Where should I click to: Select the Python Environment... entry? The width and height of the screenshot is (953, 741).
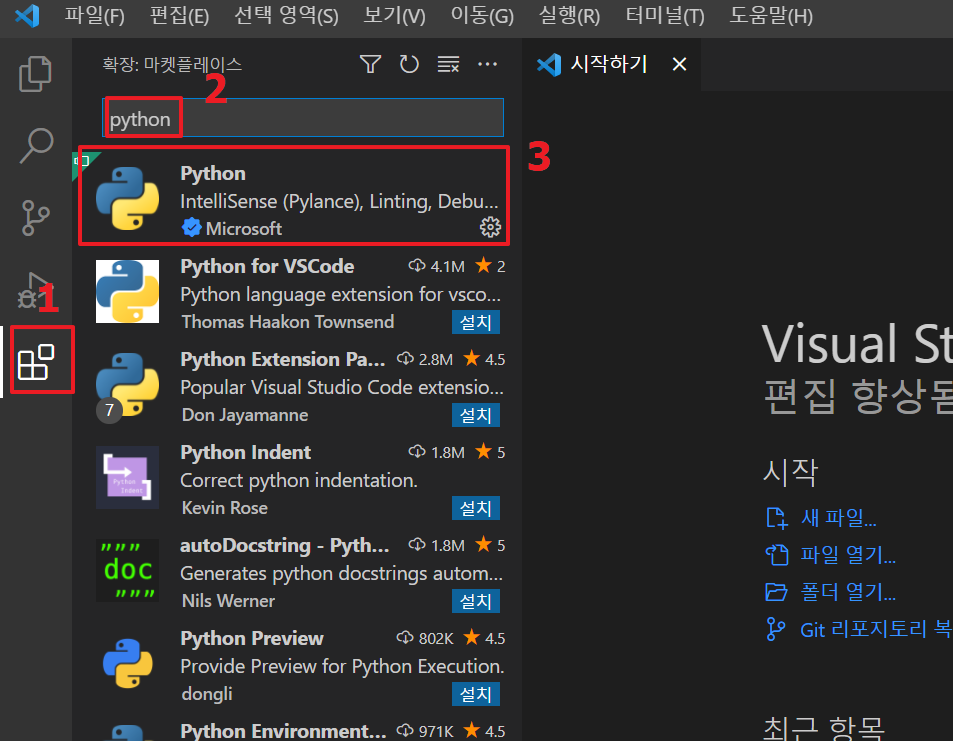pyautogui.click(x=283, y=731)
